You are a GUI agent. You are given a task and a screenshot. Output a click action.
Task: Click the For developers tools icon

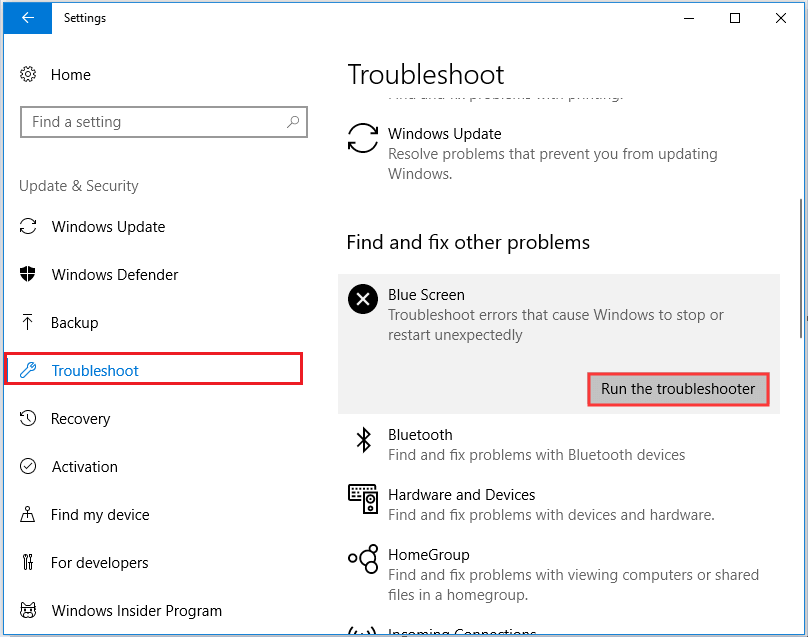tap(28, 563)
